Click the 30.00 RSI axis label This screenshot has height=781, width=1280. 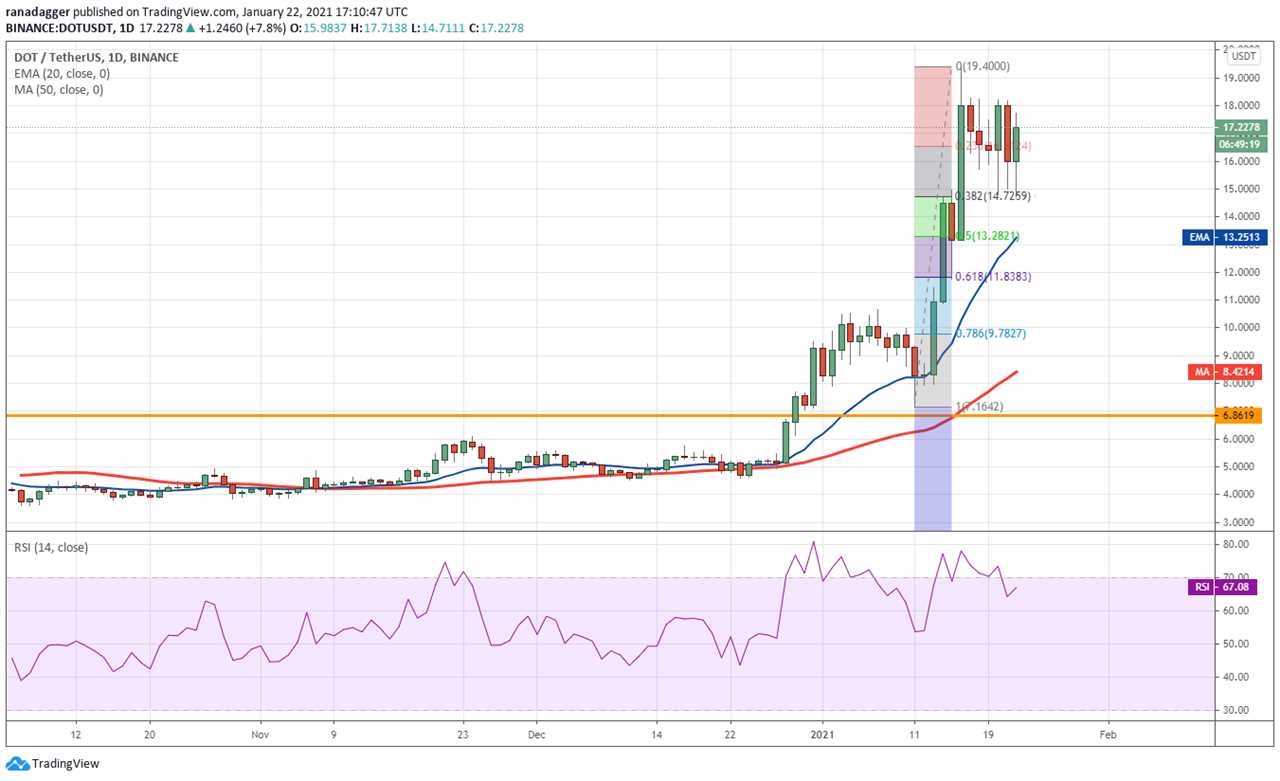(x=1236, y=710)
